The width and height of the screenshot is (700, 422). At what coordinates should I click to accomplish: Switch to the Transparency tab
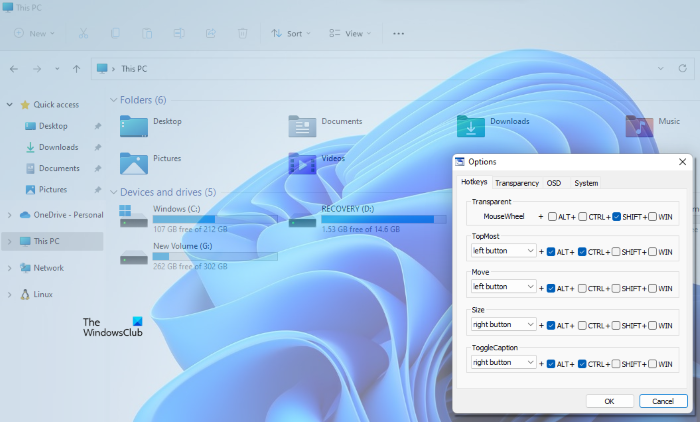click(516, 183)
